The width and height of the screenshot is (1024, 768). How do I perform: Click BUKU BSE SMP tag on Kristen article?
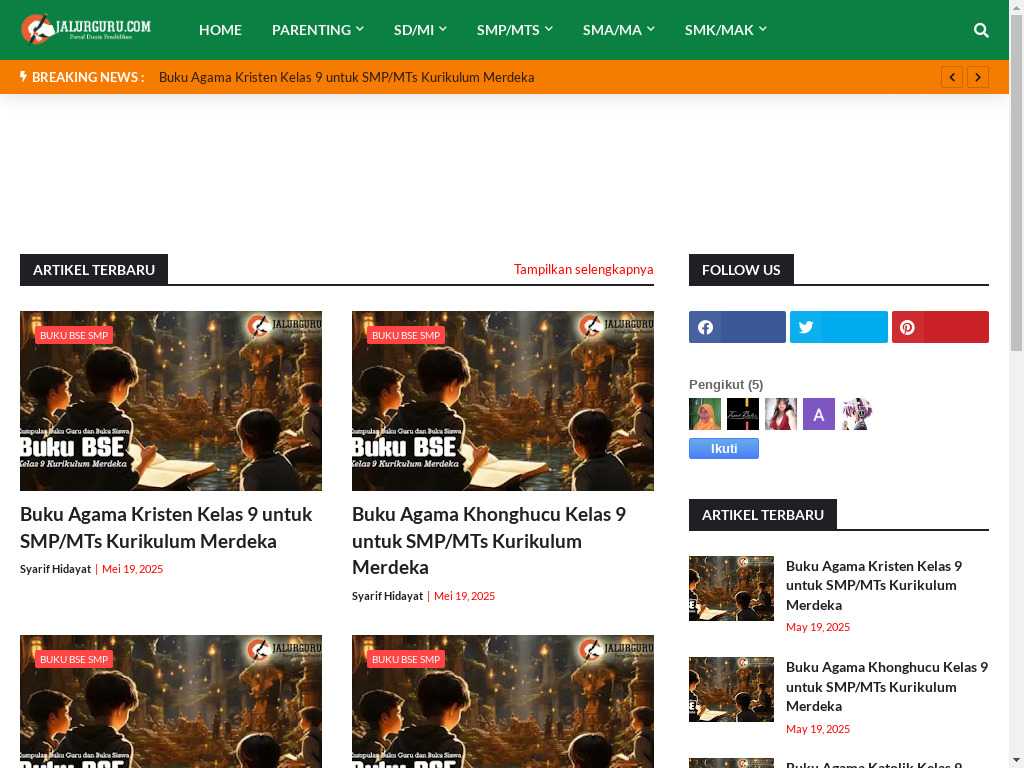74,335
